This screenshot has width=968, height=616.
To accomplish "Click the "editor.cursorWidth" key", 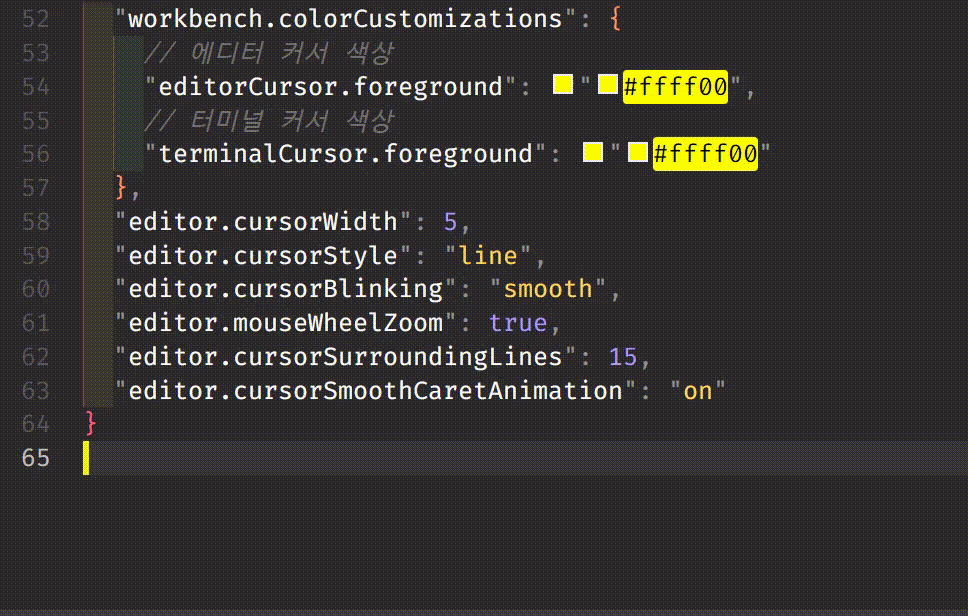I will 263,222.
